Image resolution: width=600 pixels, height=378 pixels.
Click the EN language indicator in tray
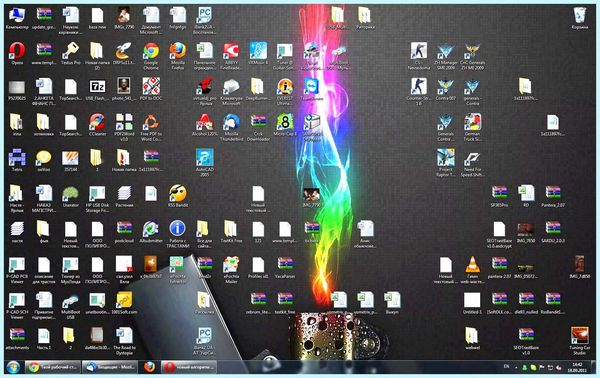[x=506, y=367]
